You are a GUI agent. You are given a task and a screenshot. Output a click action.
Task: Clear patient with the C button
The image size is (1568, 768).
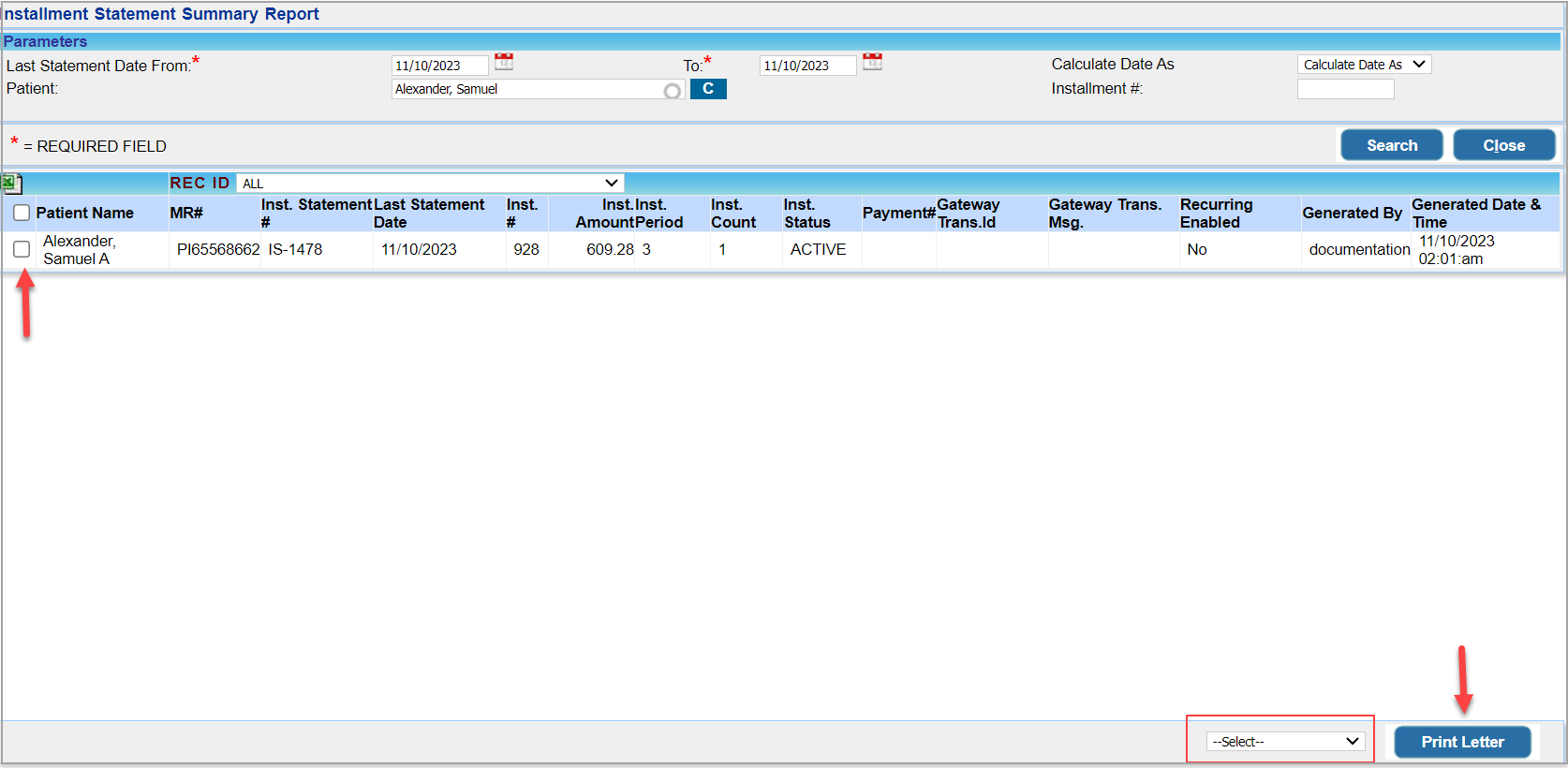tap(708, 89)
